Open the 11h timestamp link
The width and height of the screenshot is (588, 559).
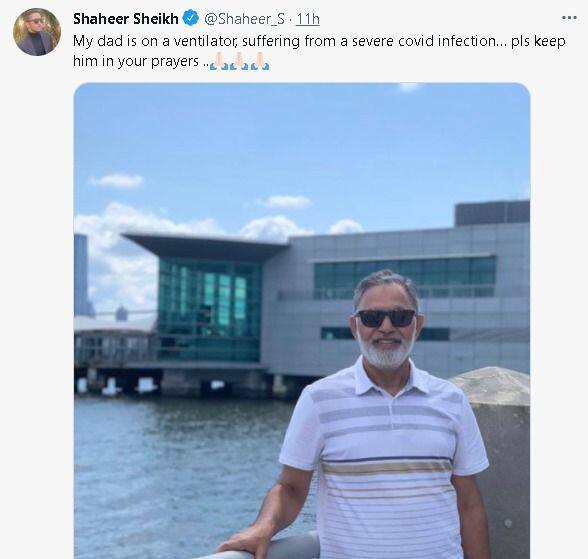308,19
